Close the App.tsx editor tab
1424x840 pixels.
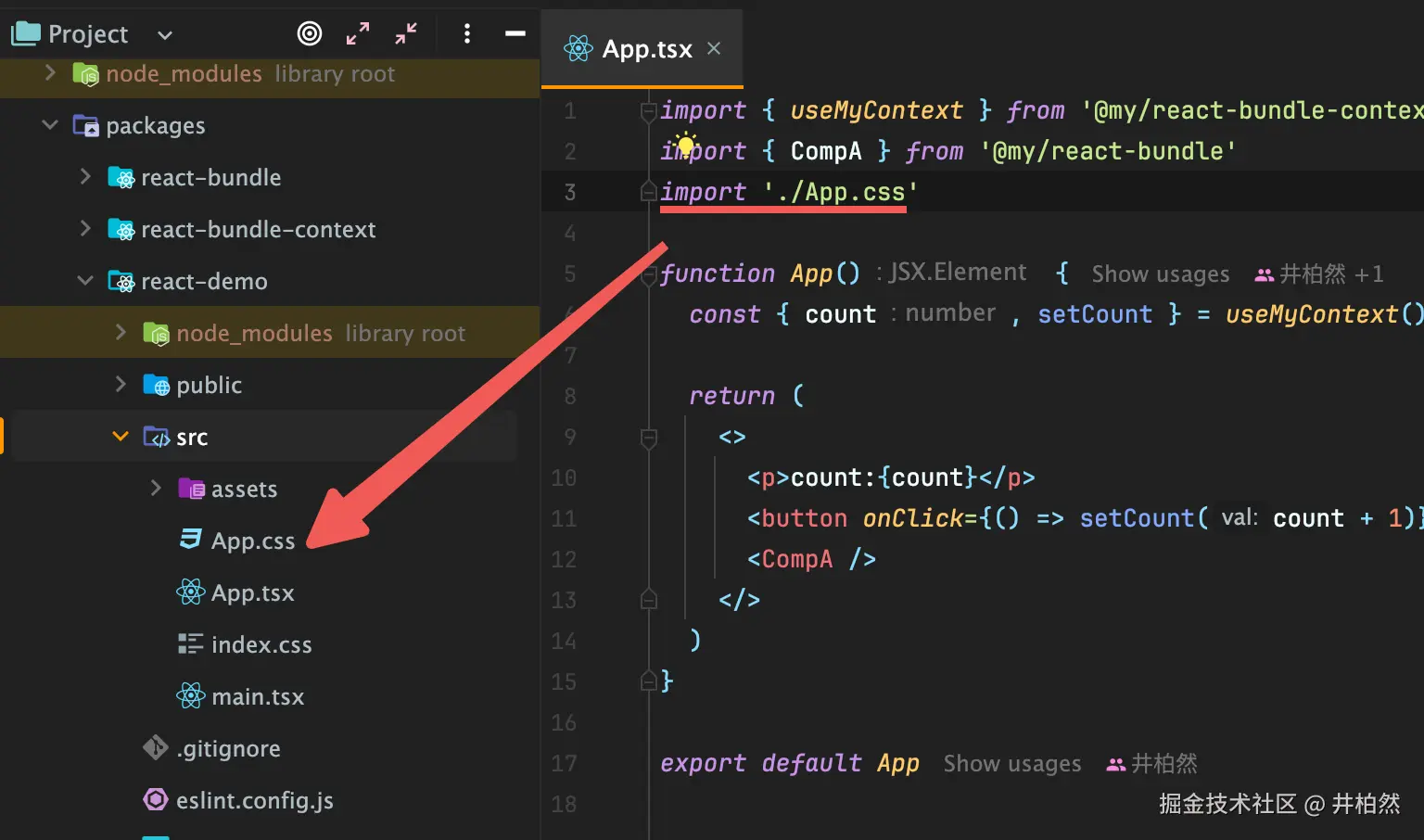tap(714, 48)
